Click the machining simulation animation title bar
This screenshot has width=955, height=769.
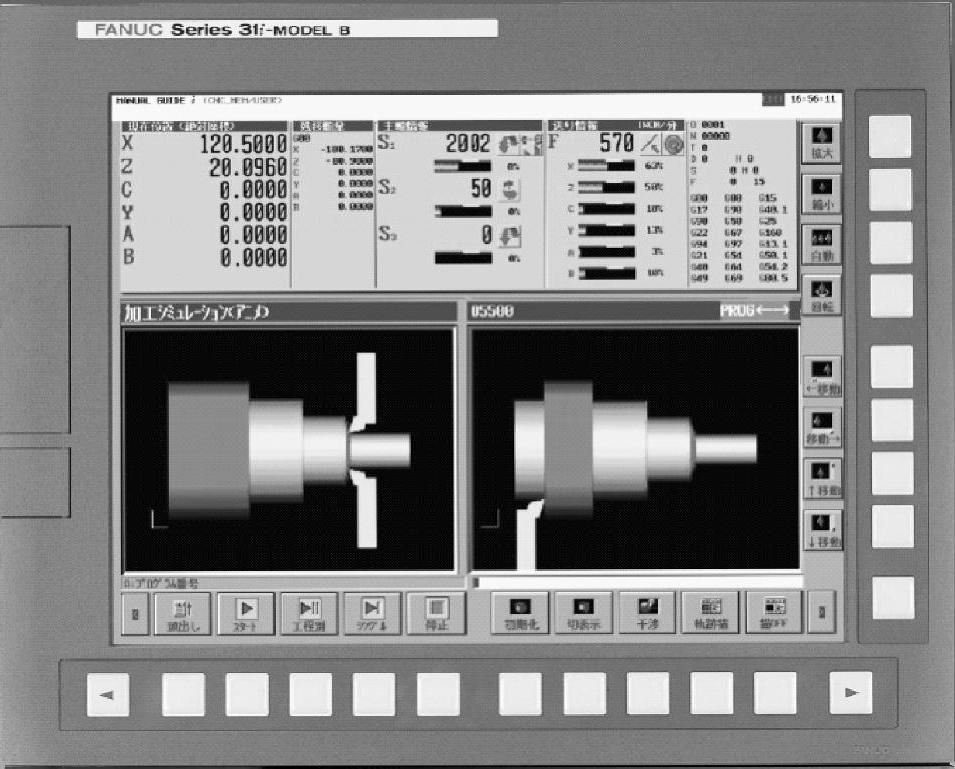pyautogui.click(x=289, y=312)
